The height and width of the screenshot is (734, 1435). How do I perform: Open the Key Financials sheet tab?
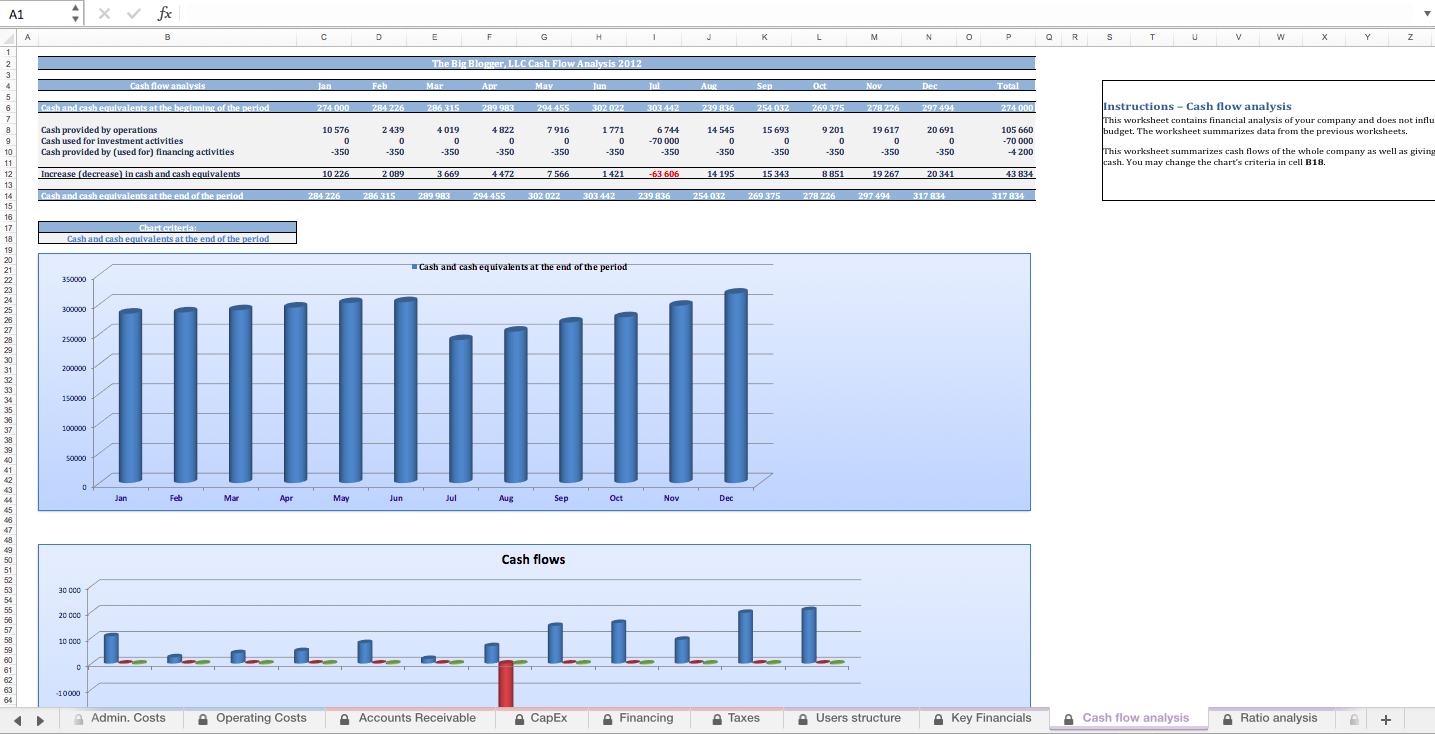(x=983, y=718)
